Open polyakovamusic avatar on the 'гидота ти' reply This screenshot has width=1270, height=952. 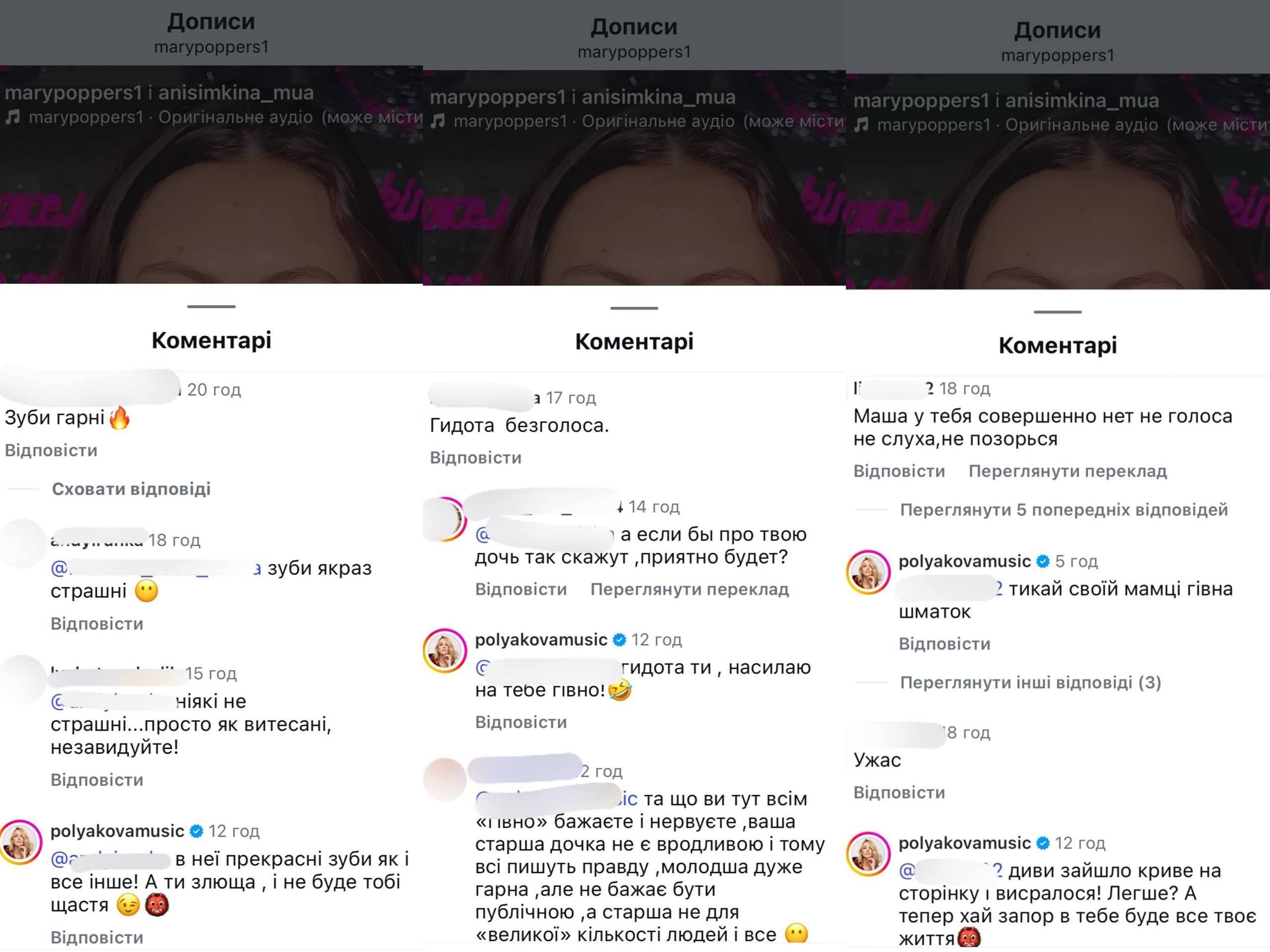pos(444,650)
